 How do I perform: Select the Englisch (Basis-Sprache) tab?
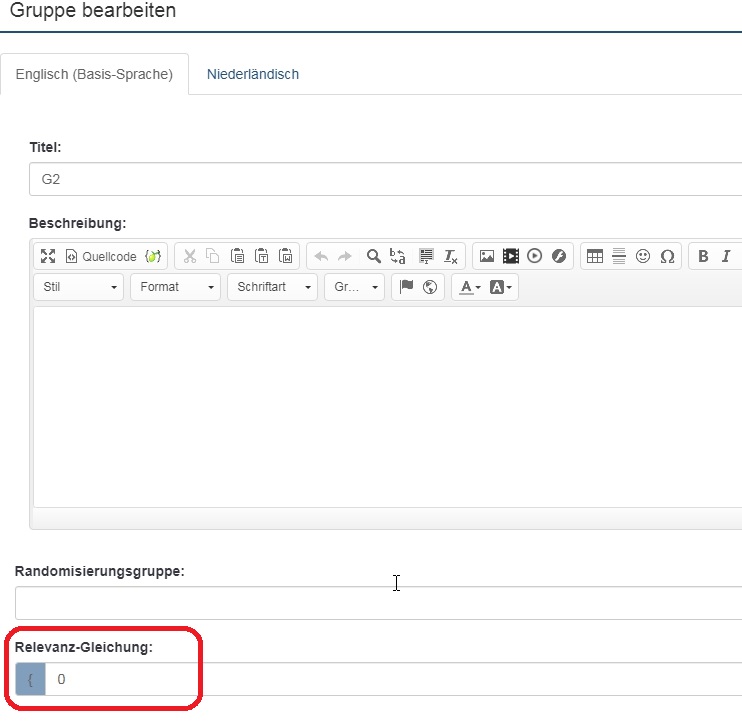click(95, 74)
